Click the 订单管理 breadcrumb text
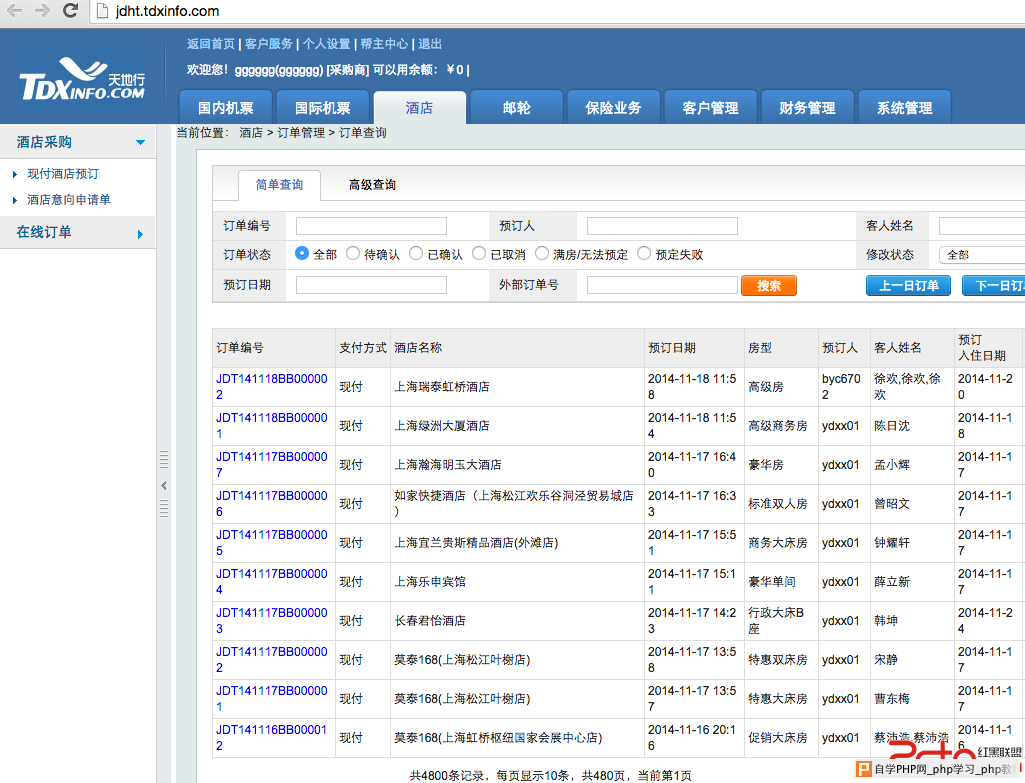The image size is (1025, 783). pyautogui.click(x=301, y=133)
